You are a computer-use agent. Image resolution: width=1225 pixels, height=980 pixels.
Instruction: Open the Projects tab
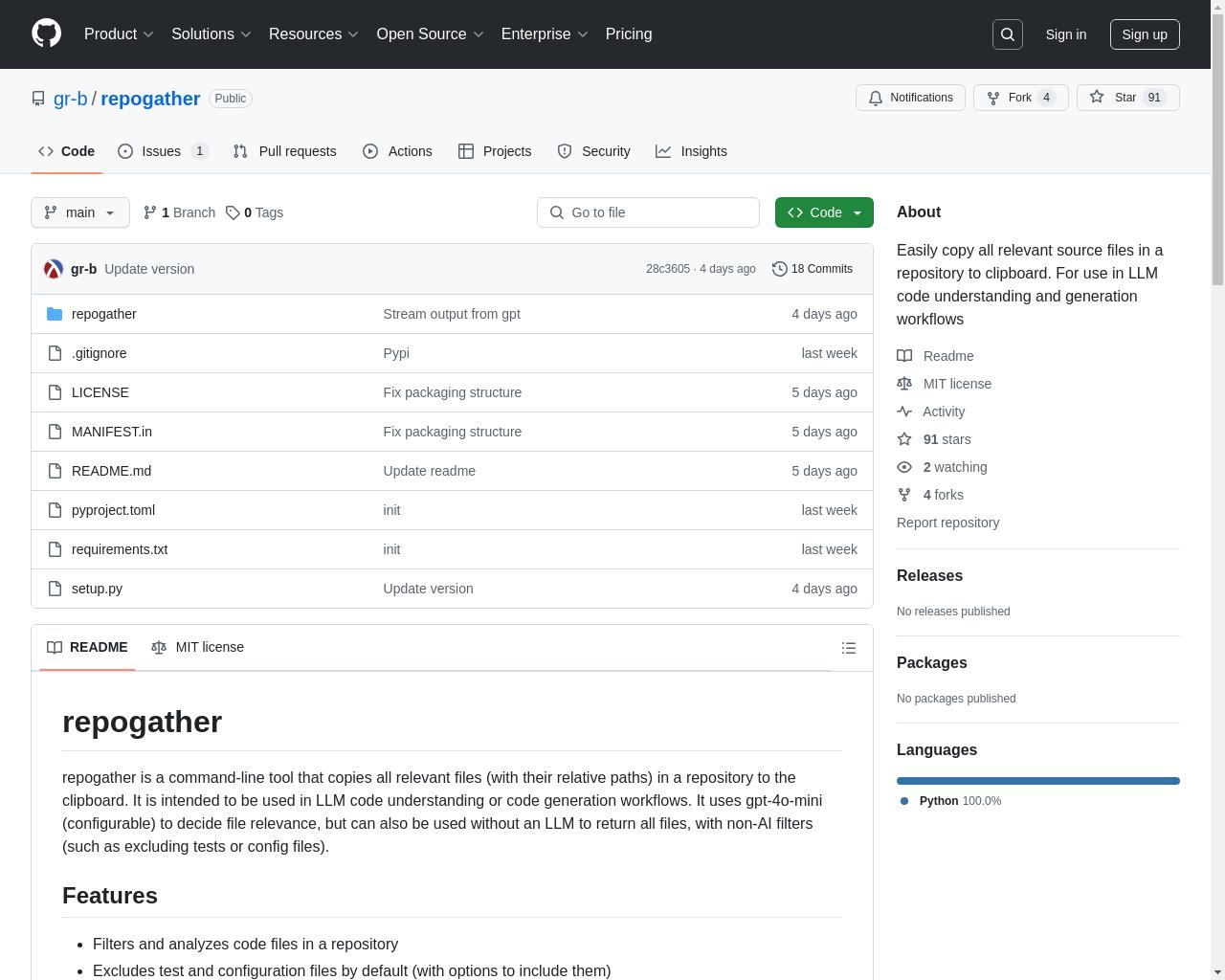495,151
